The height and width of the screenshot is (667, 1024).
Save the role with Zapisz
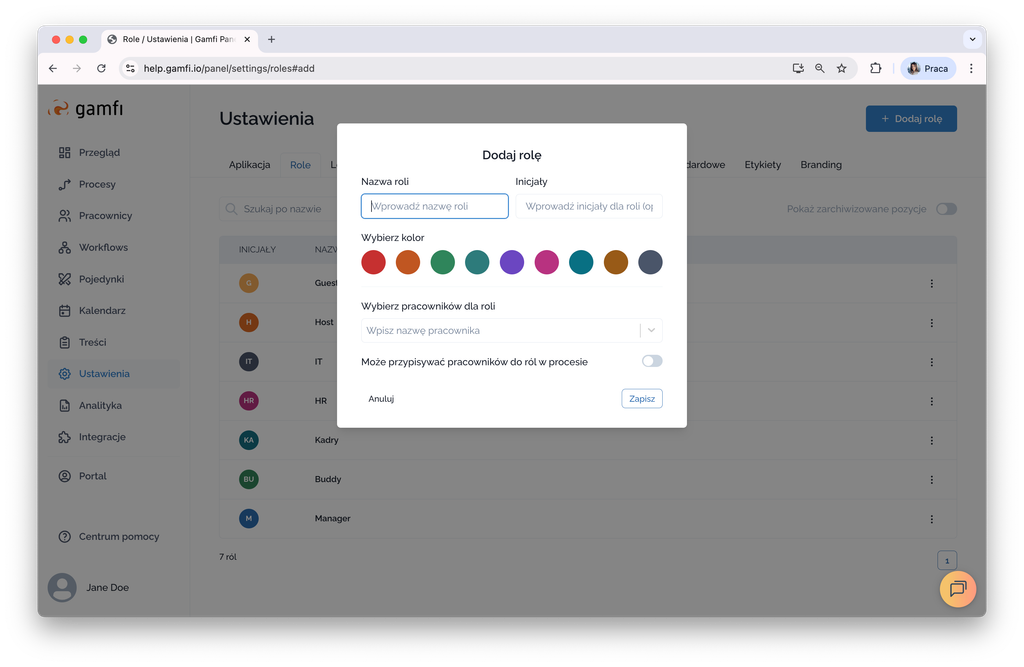642,399
